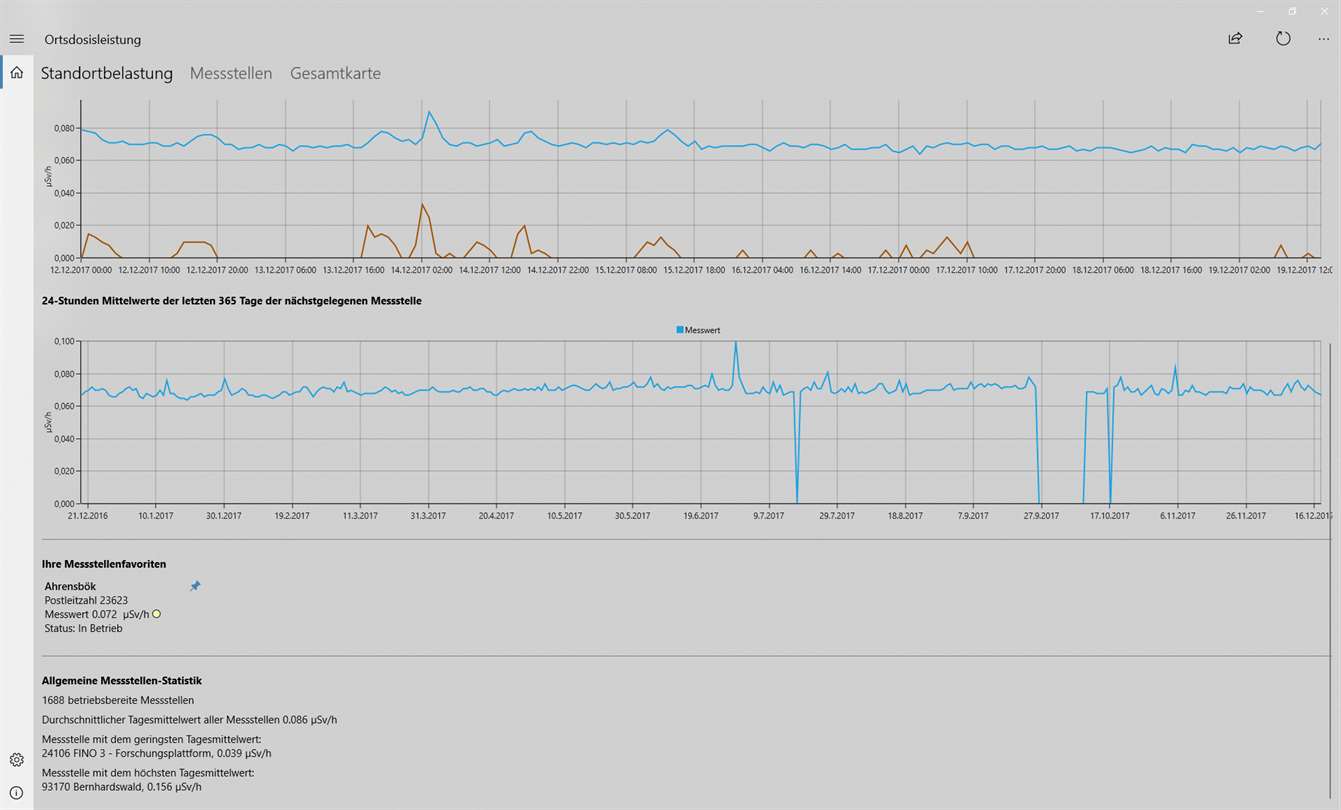Click the yellow status circle next to Messwert
1341x810 pixels.
[156, 614]
